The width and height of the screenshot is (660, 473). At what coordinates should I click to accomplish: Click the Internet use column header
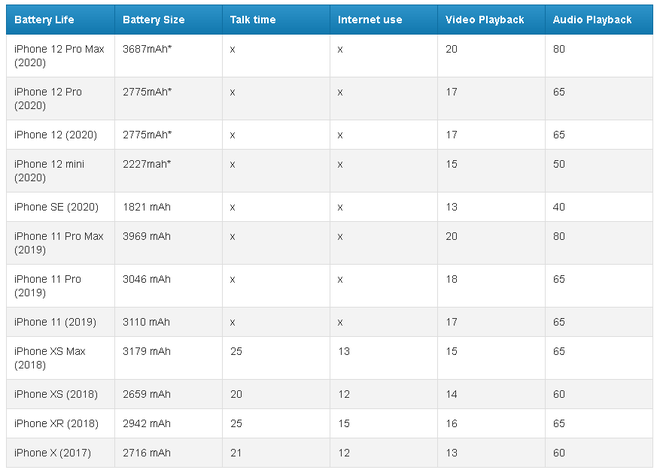(369, 20)
